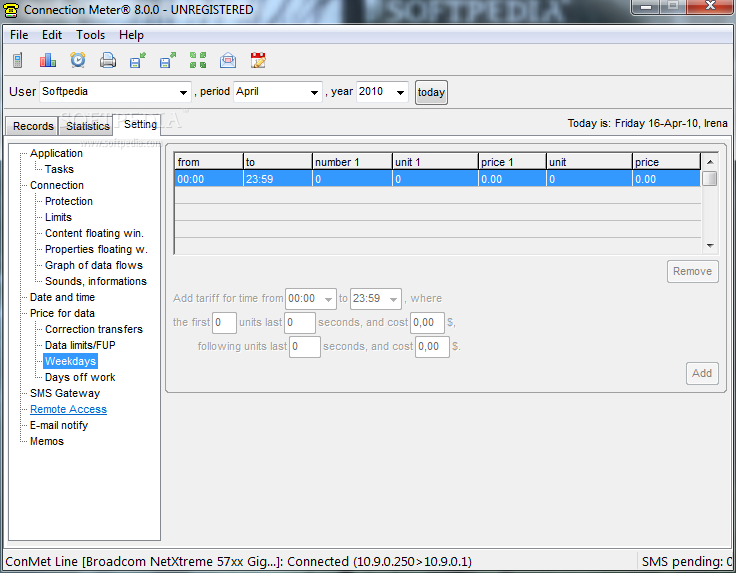Click the open envelope mail icon
The width and height of the screenshot is (736, 573).
tap(228, 60)
